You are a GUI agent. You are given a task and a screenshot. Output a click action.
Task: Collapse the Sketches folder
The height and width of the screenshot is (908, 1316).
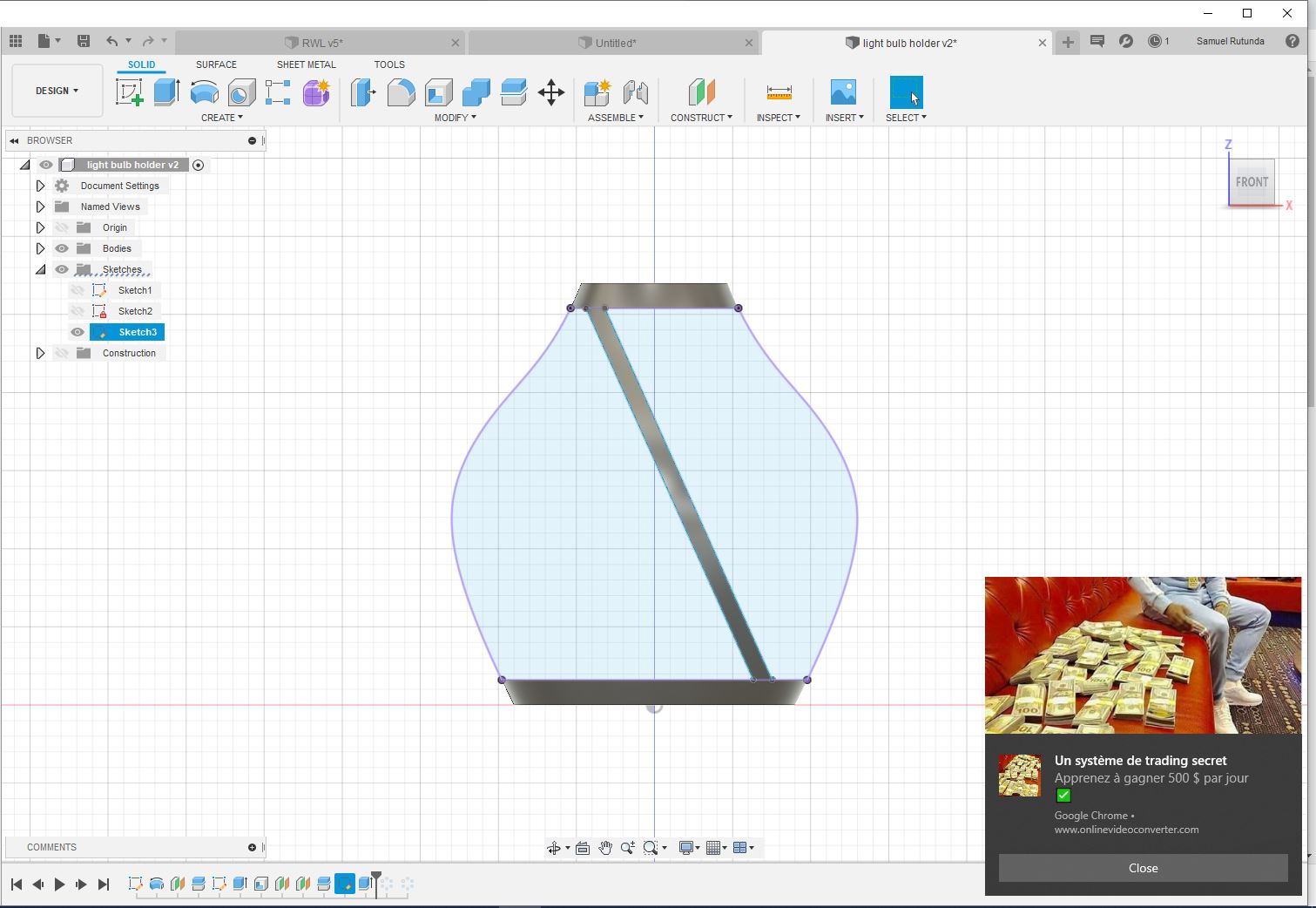tap(40, 269)
